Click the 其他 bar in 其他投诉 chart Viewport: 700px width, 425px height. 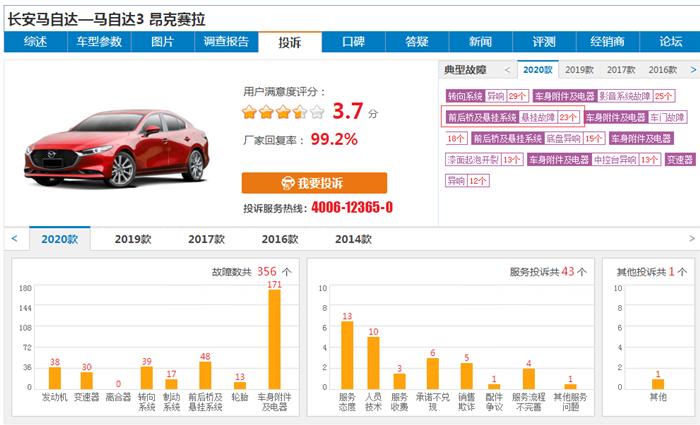658,384
